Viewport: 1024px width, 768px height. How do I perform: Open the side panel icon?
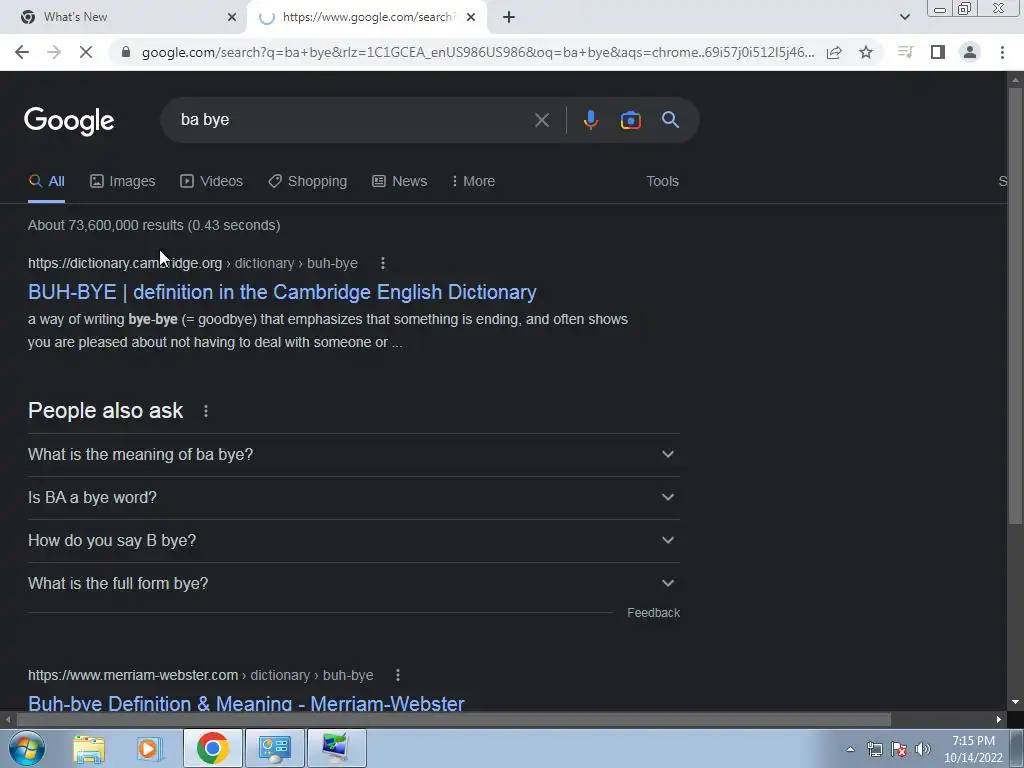(938, 52)
